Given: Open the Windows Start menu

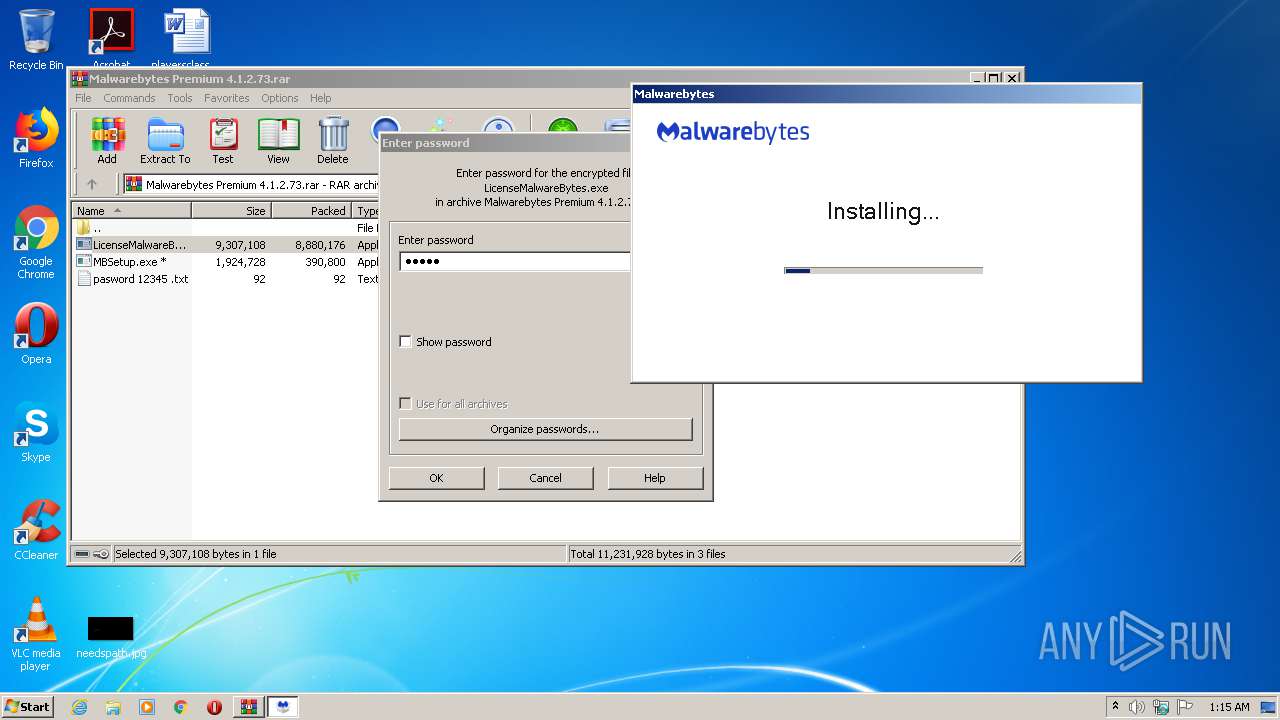Looking at the screenshot, I should 27,706.
